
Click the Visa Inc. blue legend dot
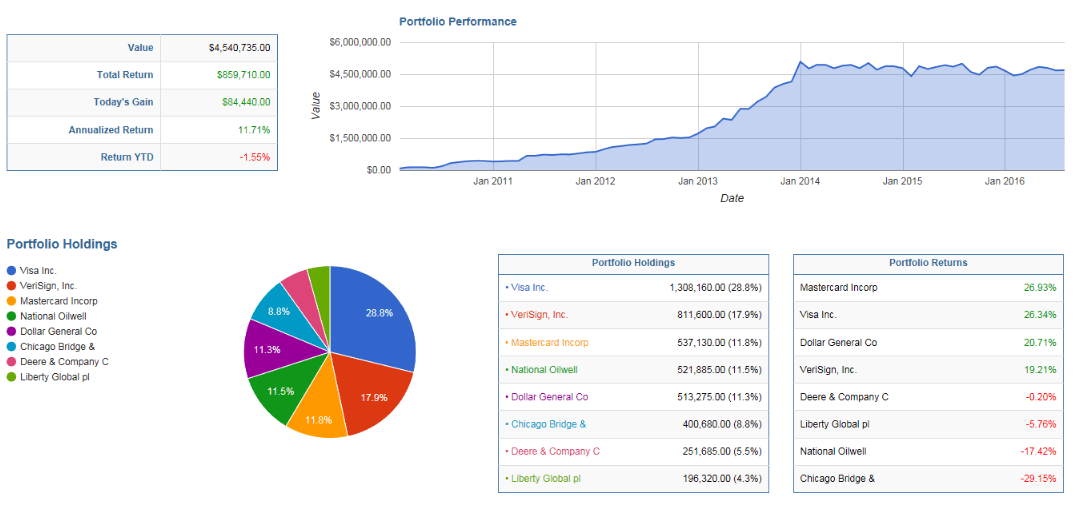click(12, 271)
